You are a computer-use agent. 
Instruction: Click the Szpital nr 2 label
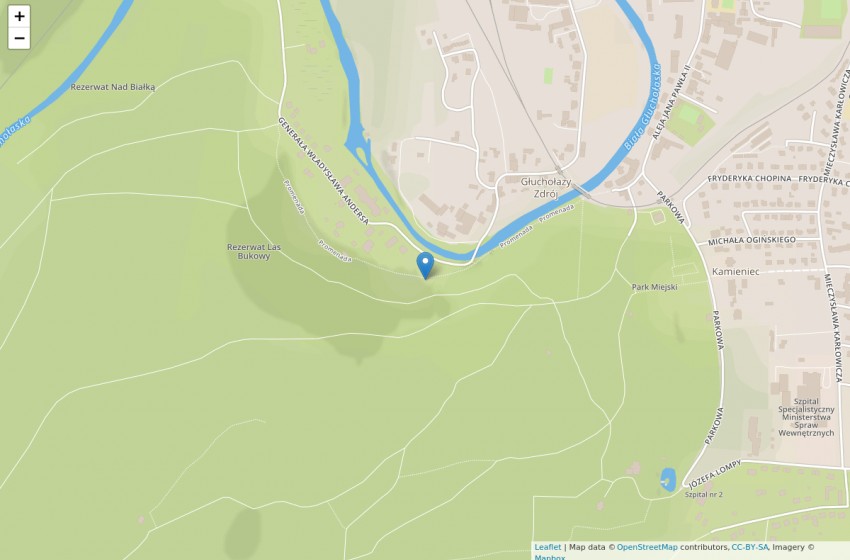coord(703,494)
